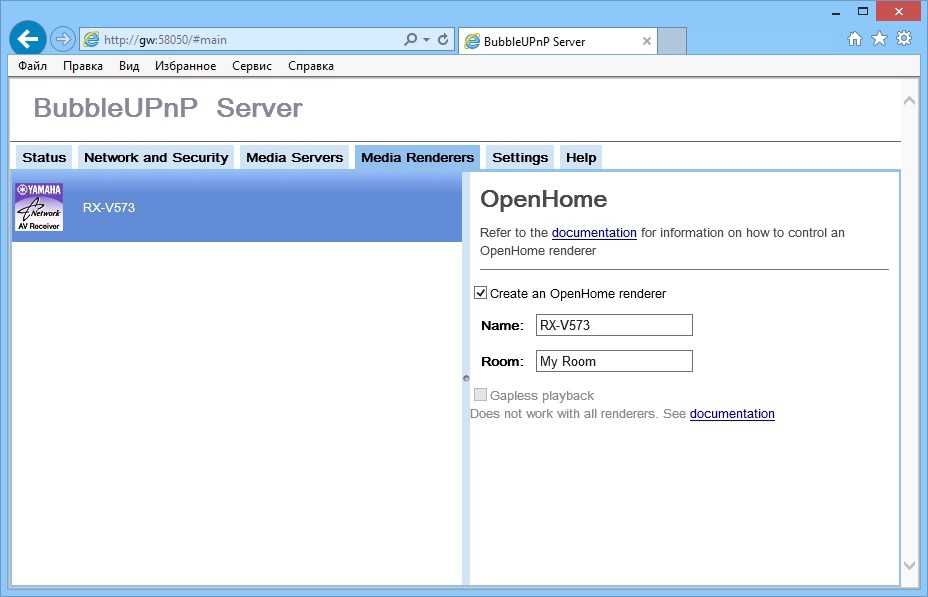Click the page scroll-up arrow
The width and height of the screenshot is (928, 597).
click(x=910, y=101)
